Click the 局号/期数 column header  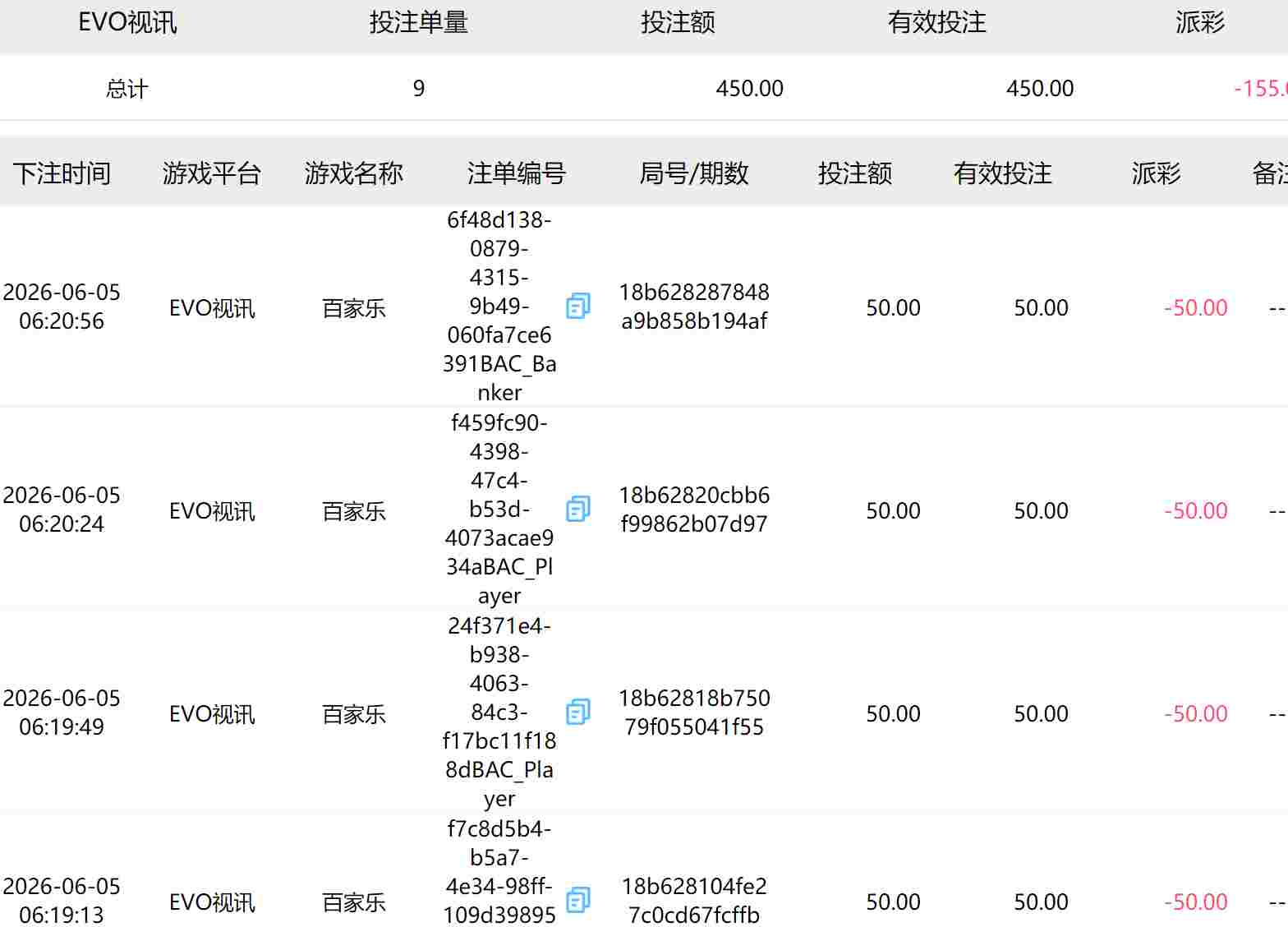pyautogui.click(x=694, y=173)
